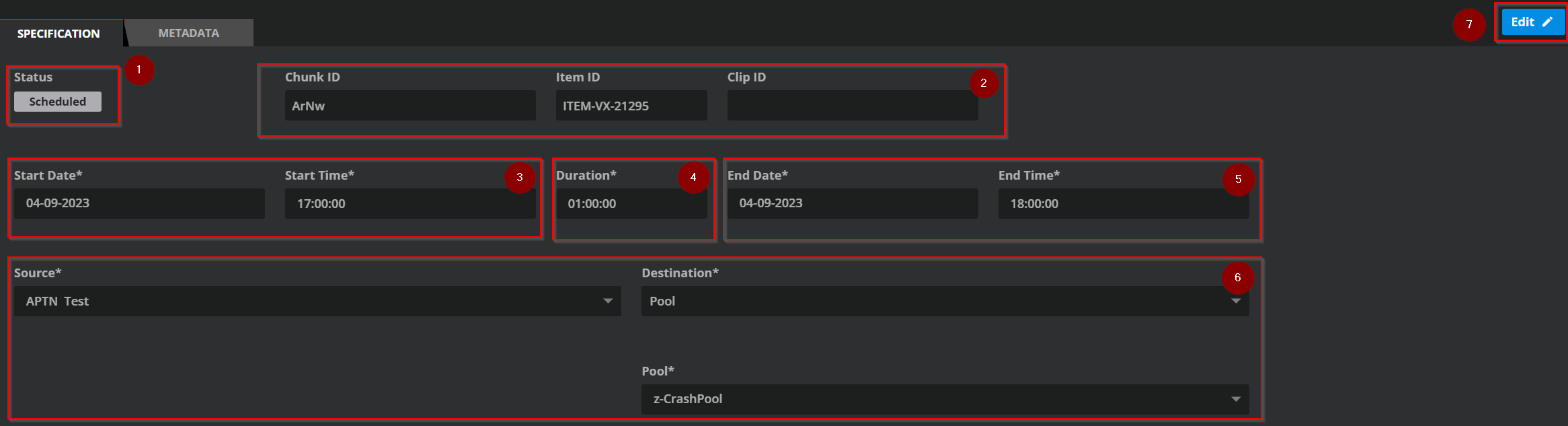Click red marker number 2 by Clip ID
Viewport: 1568px width, 426px height.
click(983, 83)
